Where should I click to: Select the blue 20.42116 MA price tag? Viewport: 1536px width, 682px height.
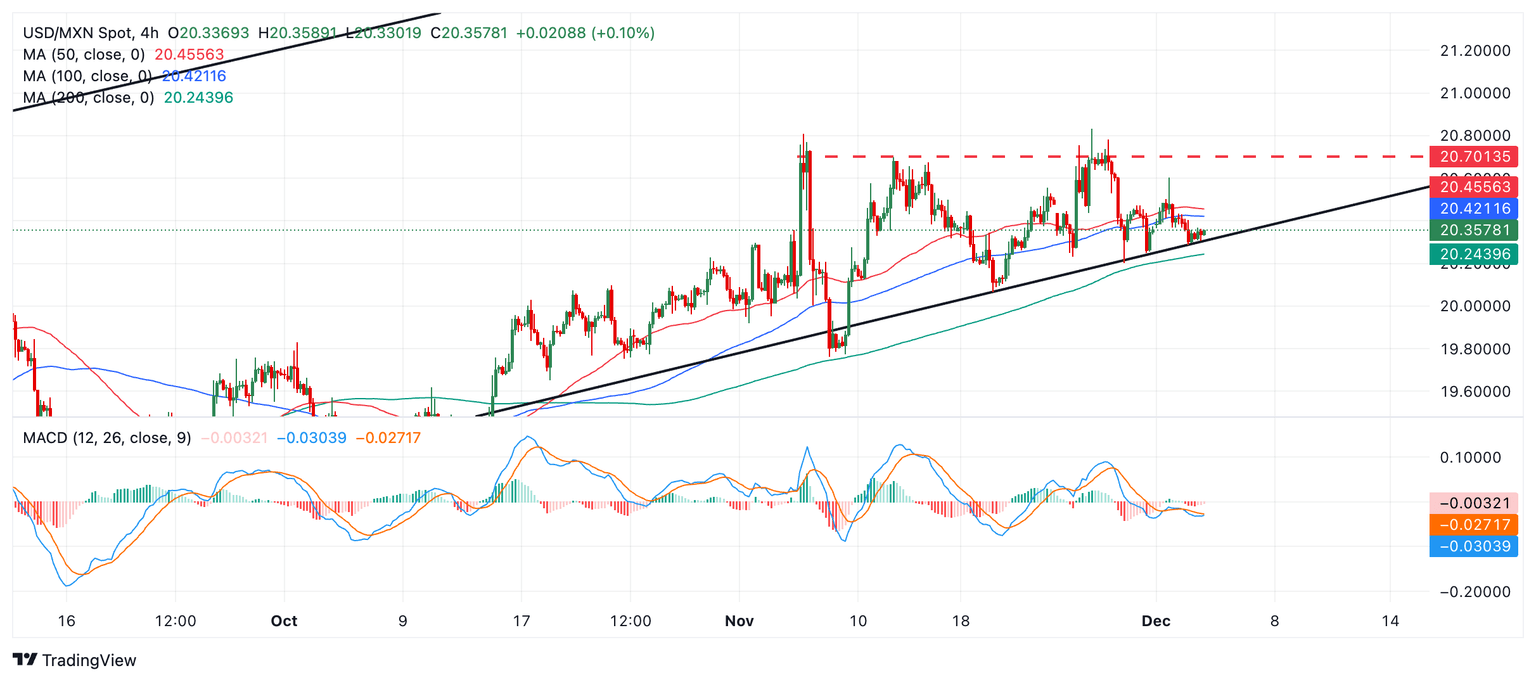1473,208
